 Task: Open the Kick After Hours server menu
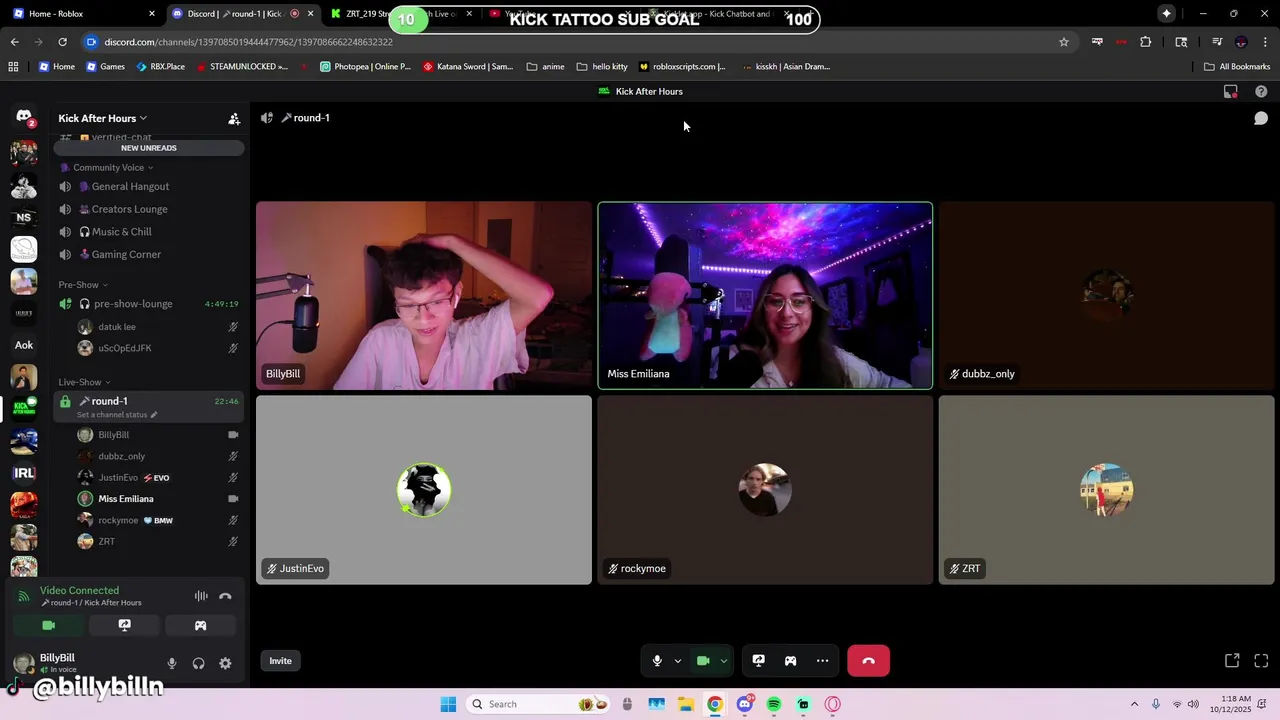coord(103,118)
